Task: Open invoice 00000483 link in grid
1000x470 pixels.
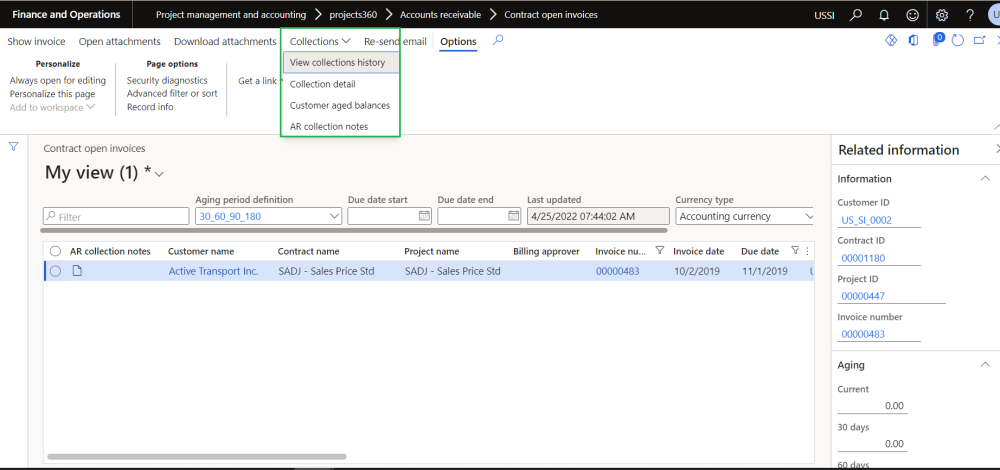Action: [x=617, y=271]
